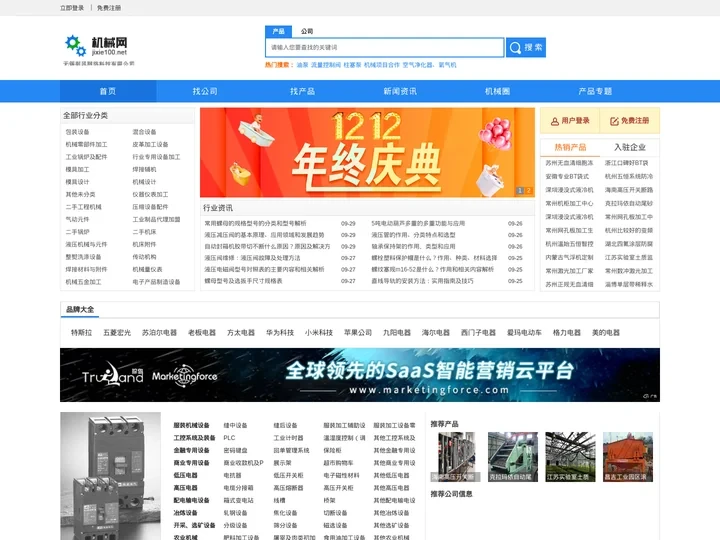This screenshot has width=720, height=540.
Task: Open category 机械零部件加工
Action: pyautogui.click(x=86, y=144)
